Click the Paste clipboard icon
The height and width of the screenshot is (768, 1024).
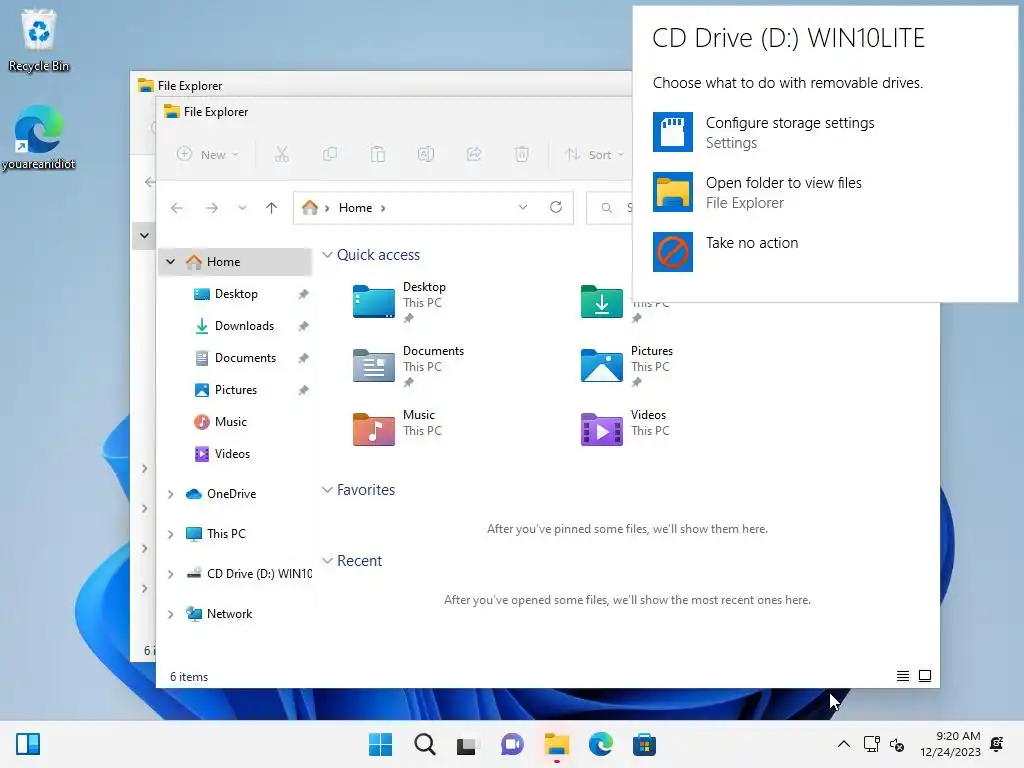(377, 155)
